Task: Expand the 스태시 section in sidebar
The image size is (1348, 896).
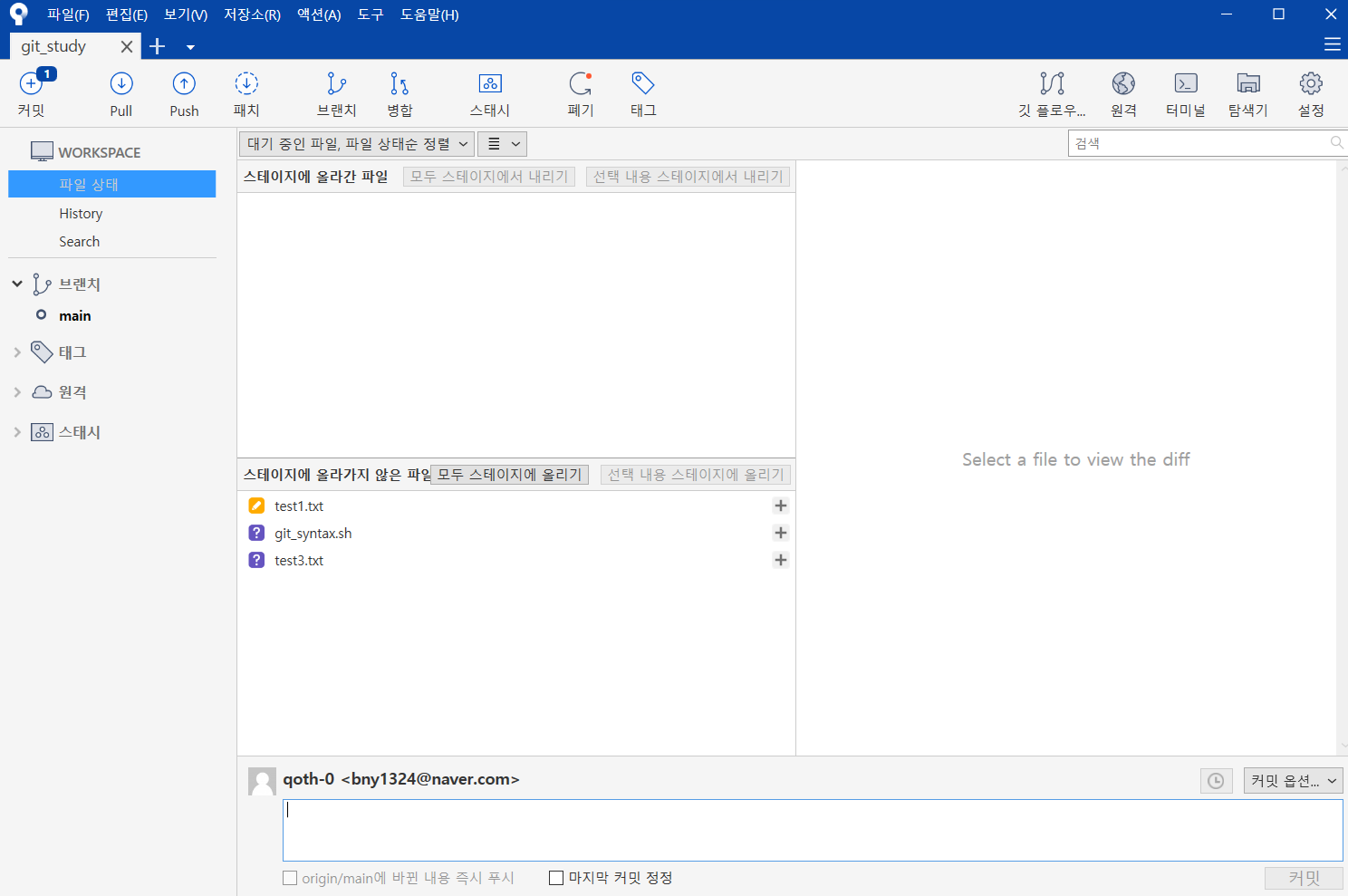Action: point(17,432)
